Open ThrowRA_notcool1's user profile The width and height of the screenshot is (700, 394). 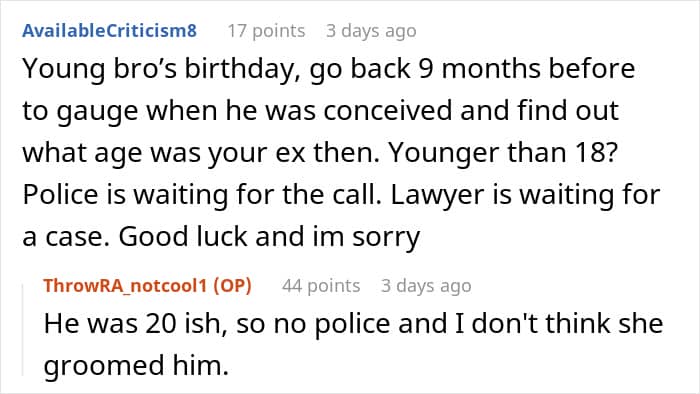(125, 286)
